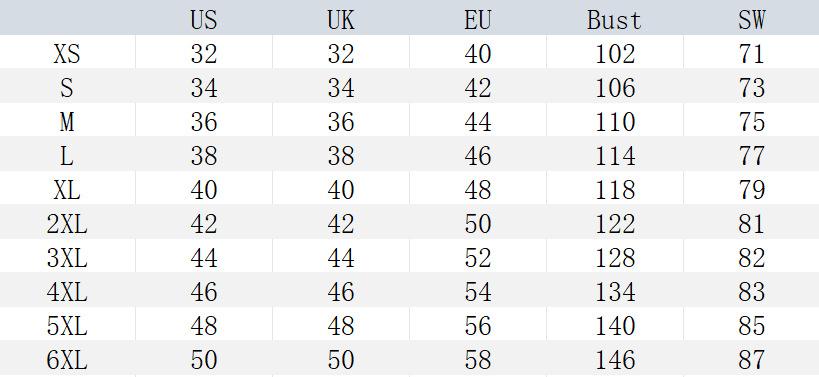Click the S size row label
819x377 pixels.
[67, 88]
